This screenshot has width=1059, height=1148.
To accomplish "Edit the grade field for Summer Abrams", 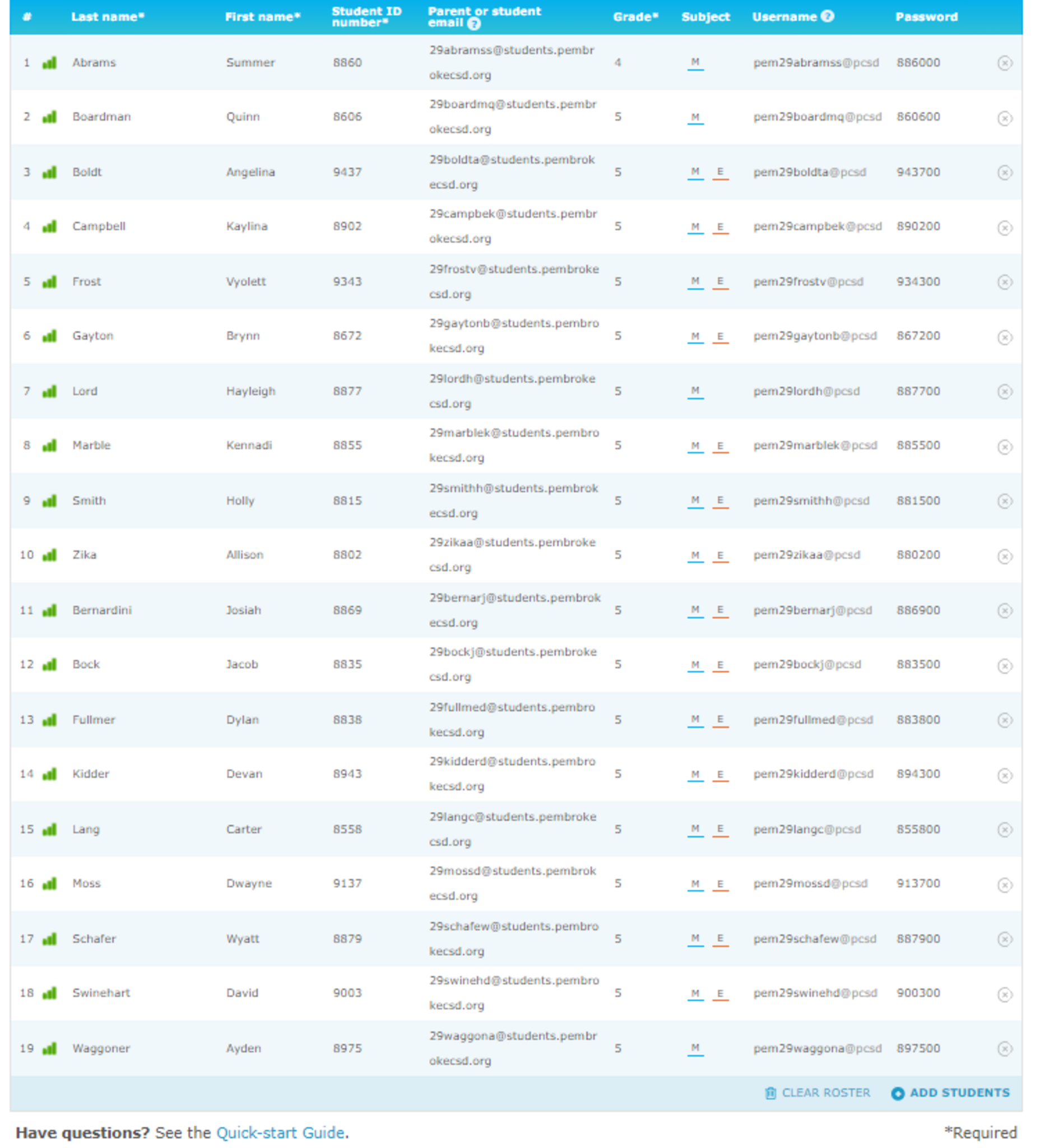I will [617, 63].
